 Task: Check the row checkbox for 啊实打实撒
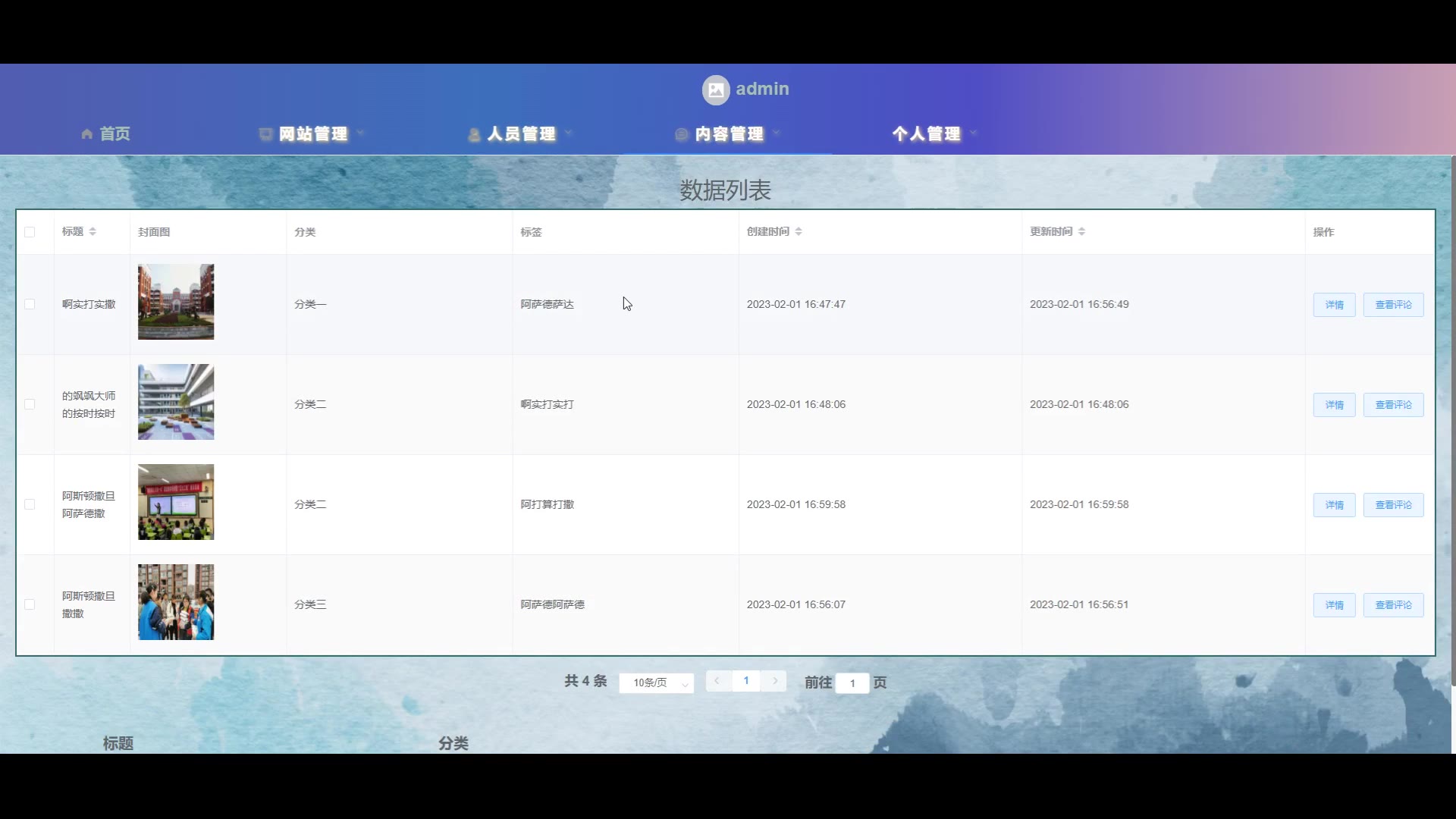[x=30, y=304]
